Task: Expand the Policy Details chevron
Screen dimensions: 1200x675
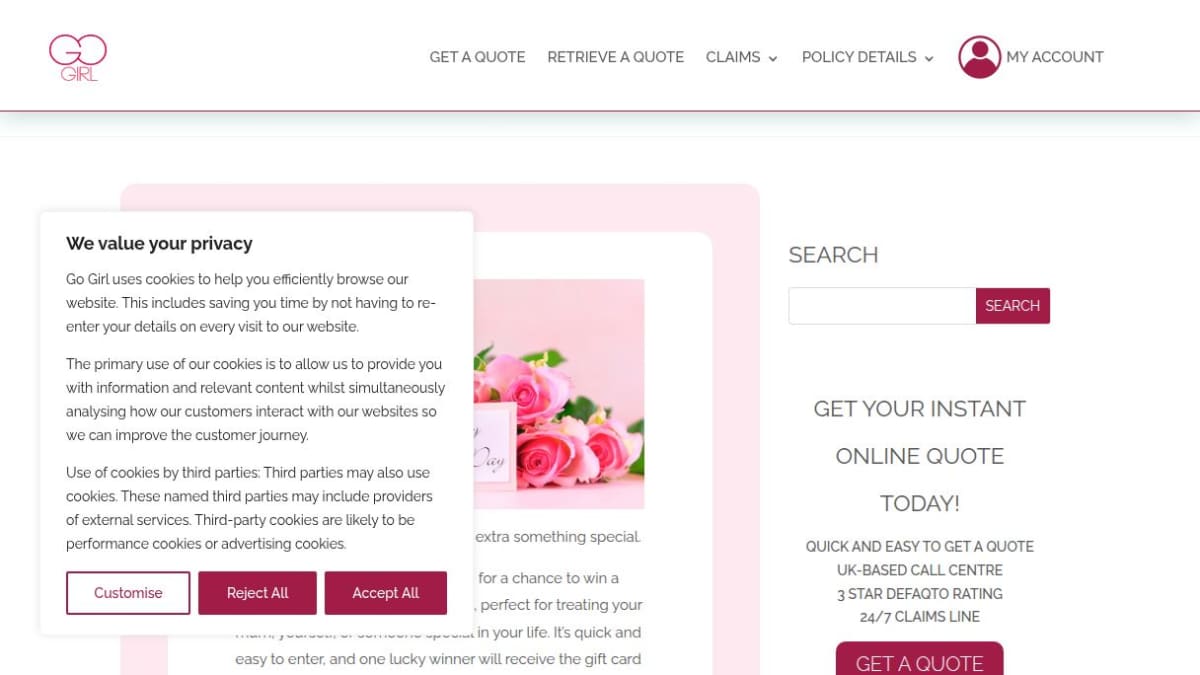Action: pos(929,58)
